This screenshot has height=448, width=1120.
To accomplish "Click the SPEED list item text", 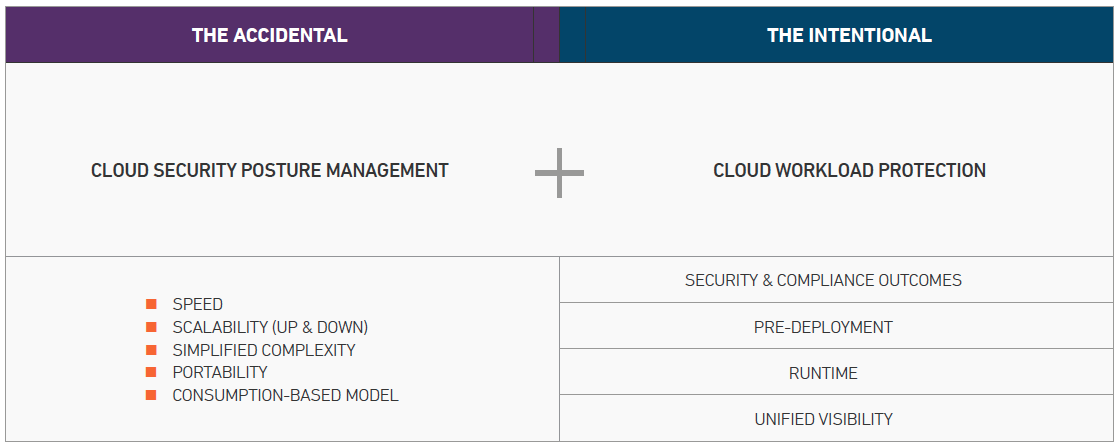I will (x=198, y=305).
